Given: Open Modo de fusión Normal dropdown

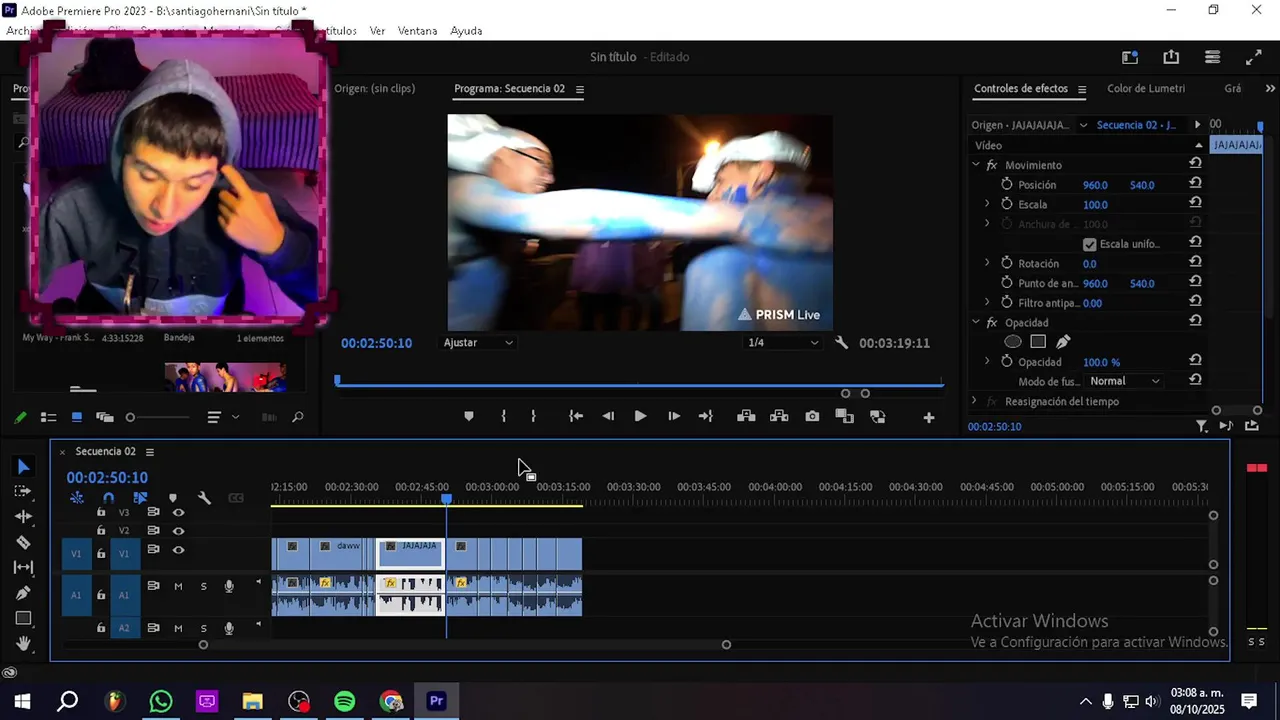Looking at the screenshot, I should pyautogui.click(x=1125, y=381).
